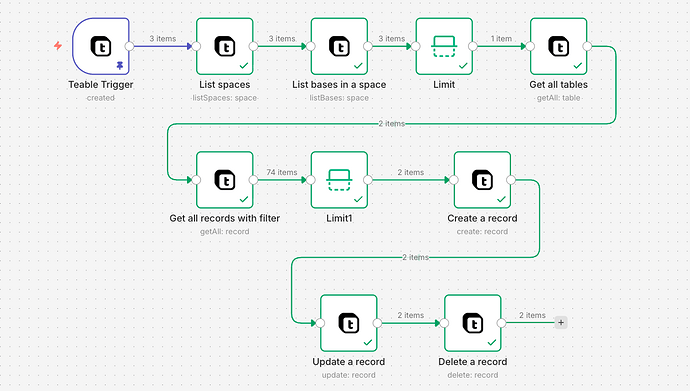Select the Delete a record node
This screenshot has width=690, height=391.
click(x=473, y=323)
